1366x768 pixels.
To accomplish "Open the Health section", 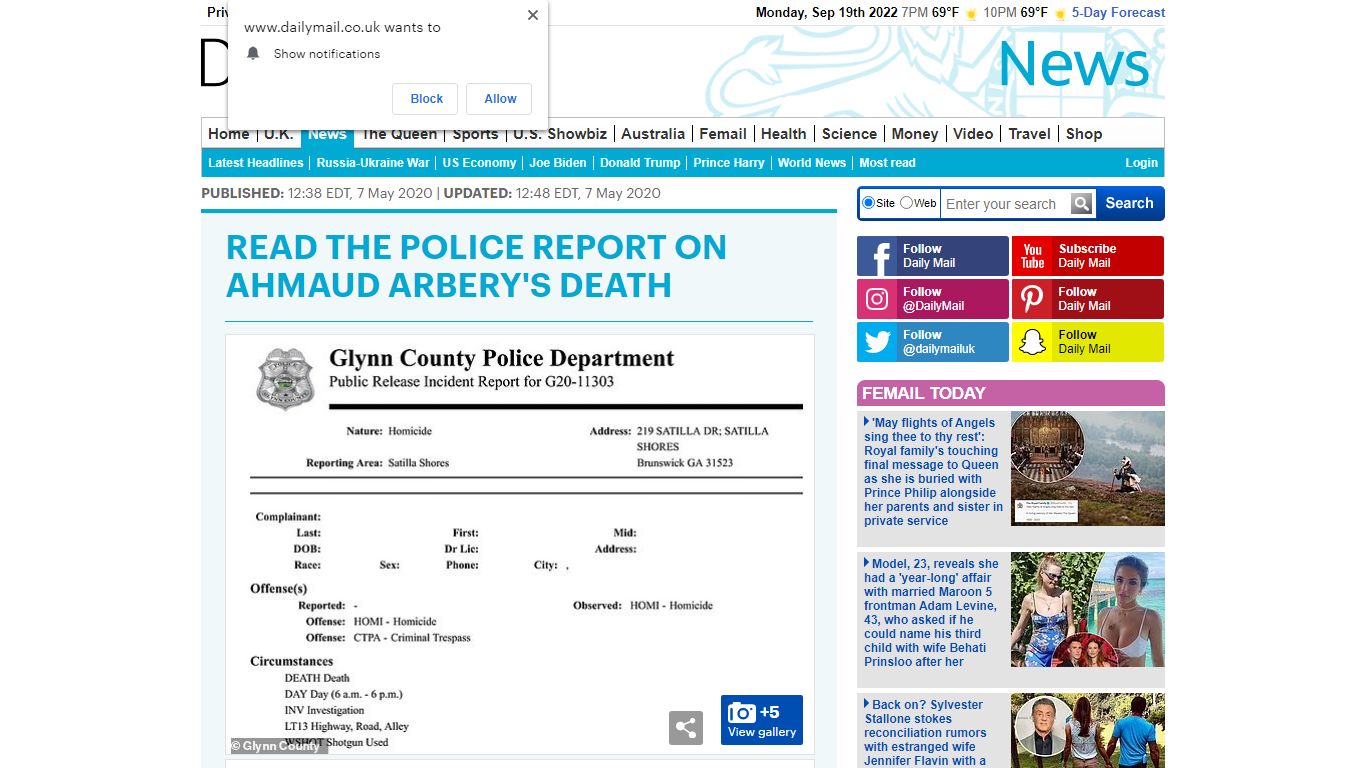I will [x=783, y=134].
